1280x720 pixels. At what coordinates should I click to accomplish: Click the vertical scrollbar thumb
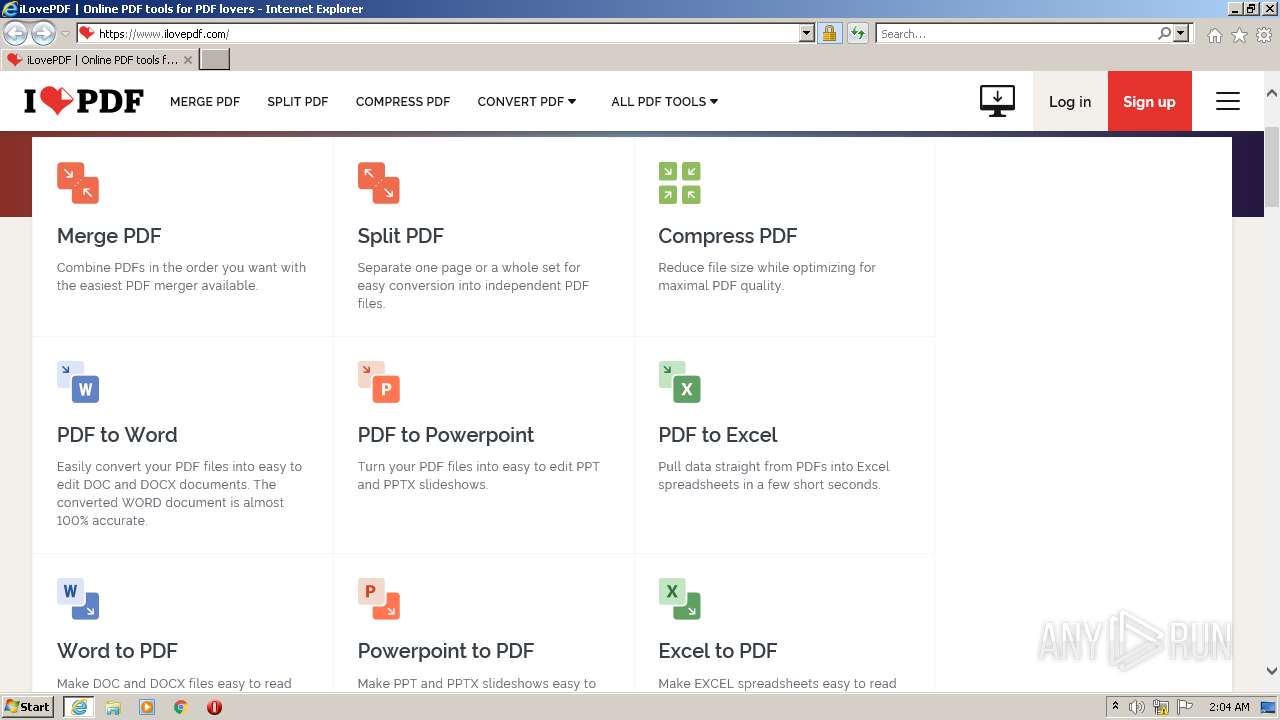1272,165
